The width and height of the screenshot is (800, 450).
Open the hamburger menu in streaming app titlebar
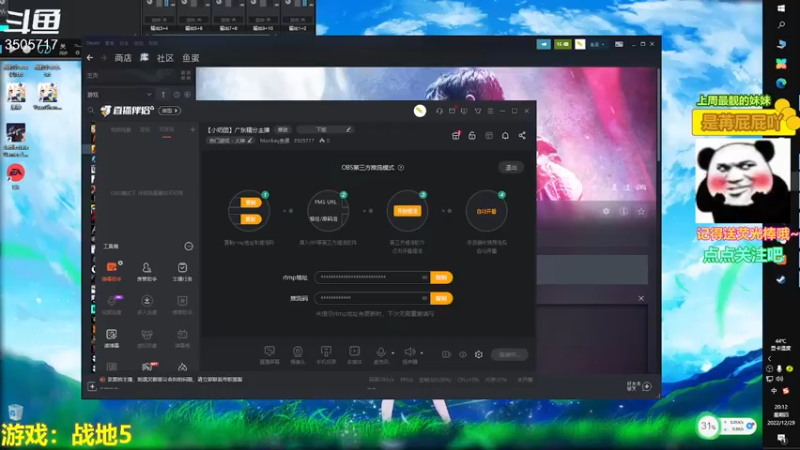[x=490, y=111]
